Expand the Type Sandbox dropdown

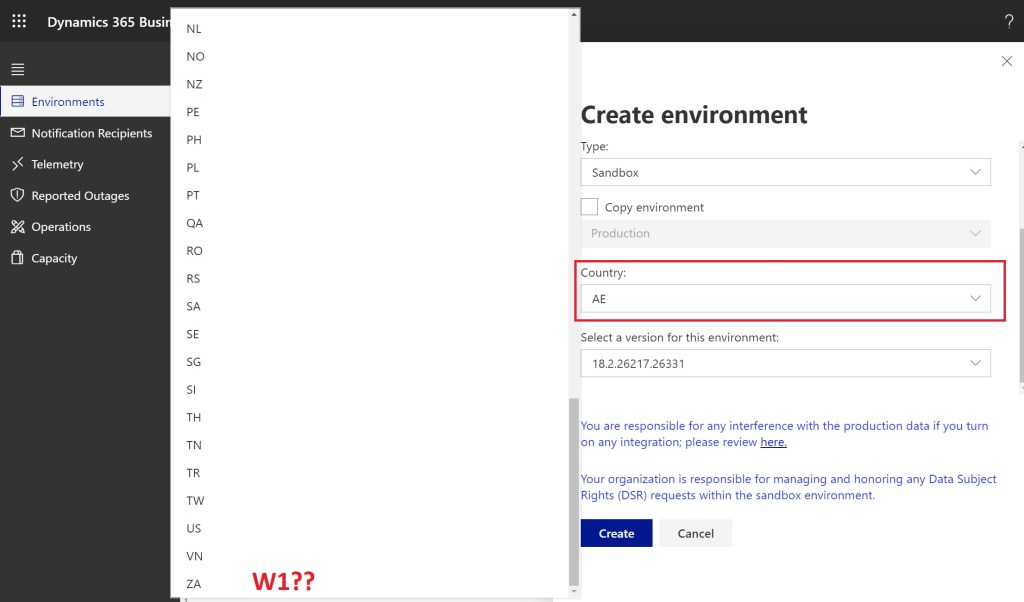785,172
